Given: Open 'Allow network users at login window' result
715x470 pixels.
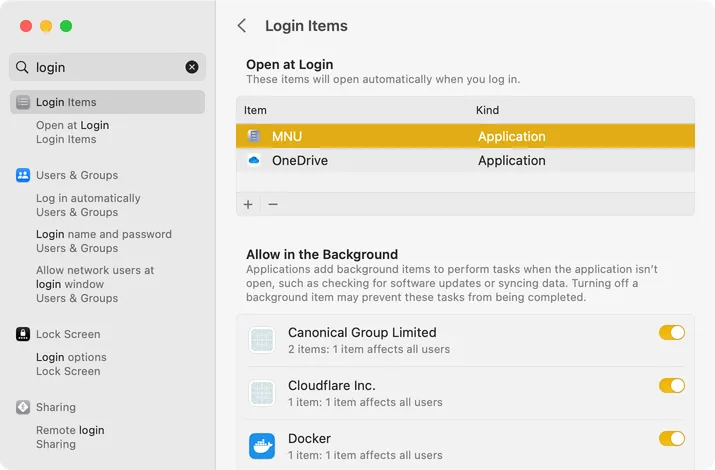Looking at the screenshot, I should tap(95, 284).
